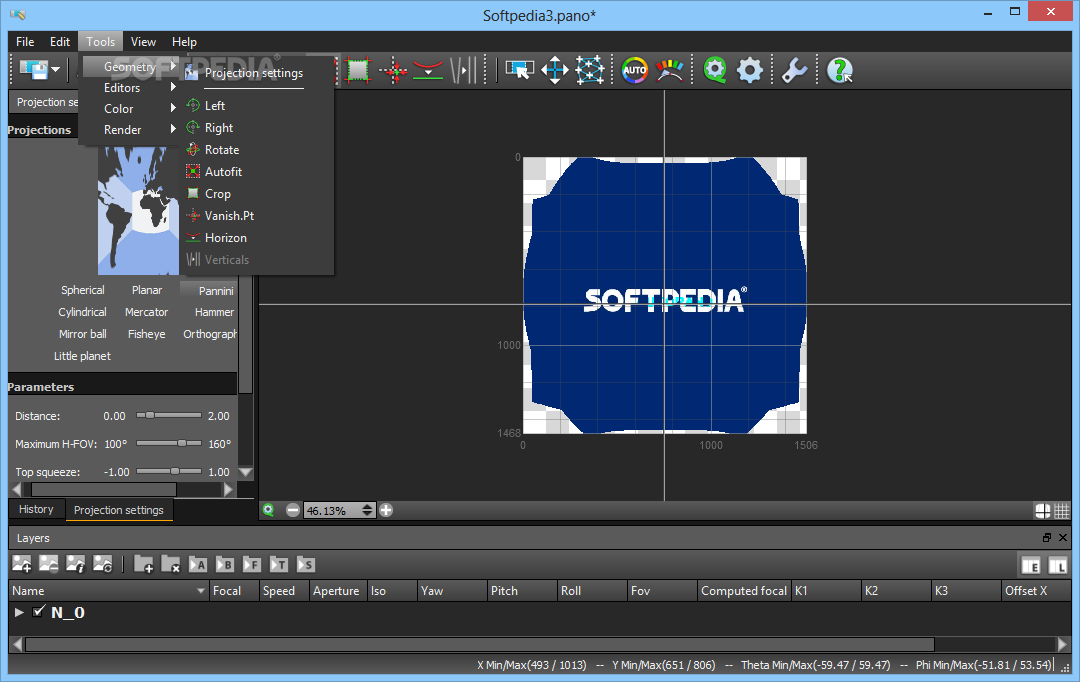Click the remove image icon in Layers

pos(48,564)
